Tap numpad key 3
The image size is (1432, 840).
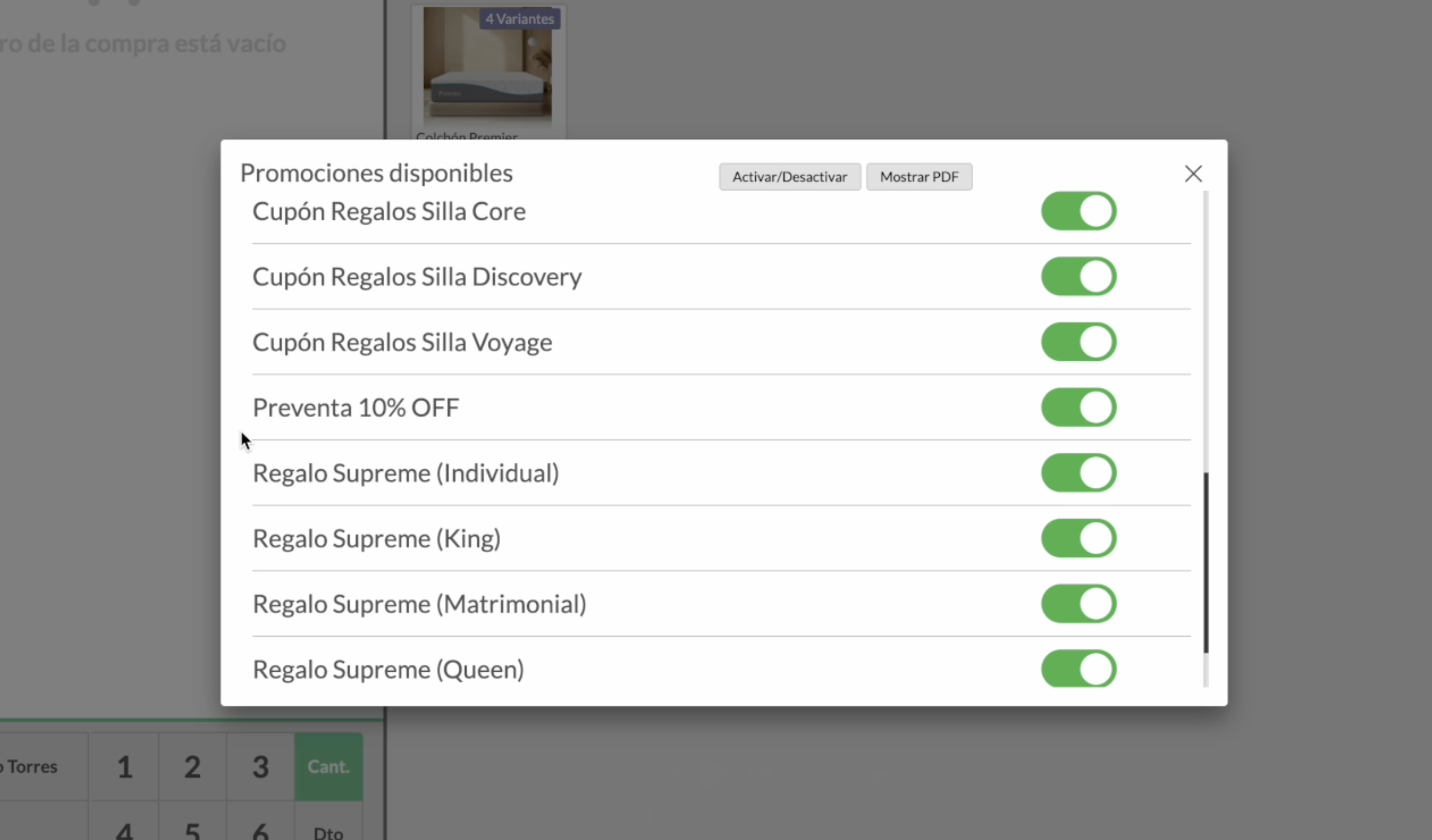click(x=260, y=767)
